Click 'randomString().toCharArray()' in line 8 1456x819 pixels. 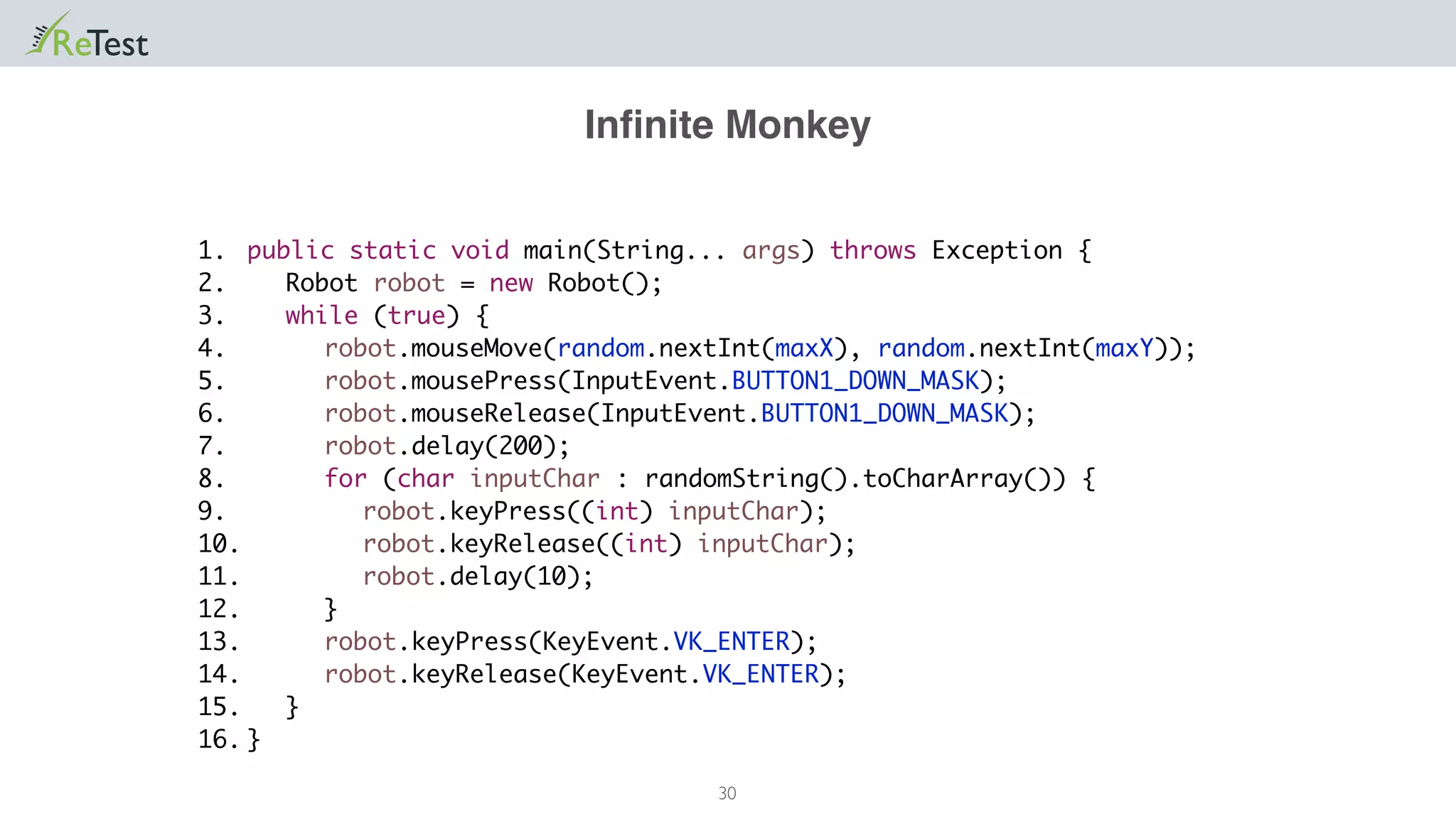855,479
